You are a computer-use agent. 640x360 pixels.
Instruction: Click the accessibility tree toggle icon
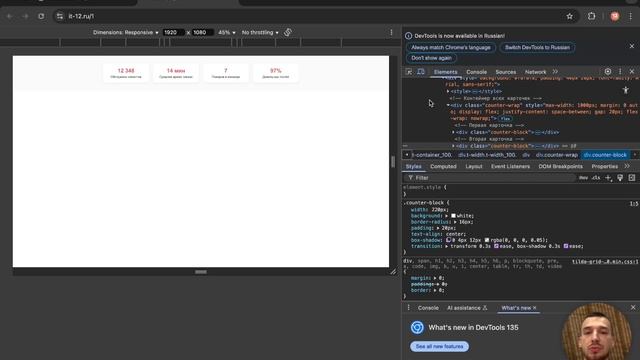626,90
